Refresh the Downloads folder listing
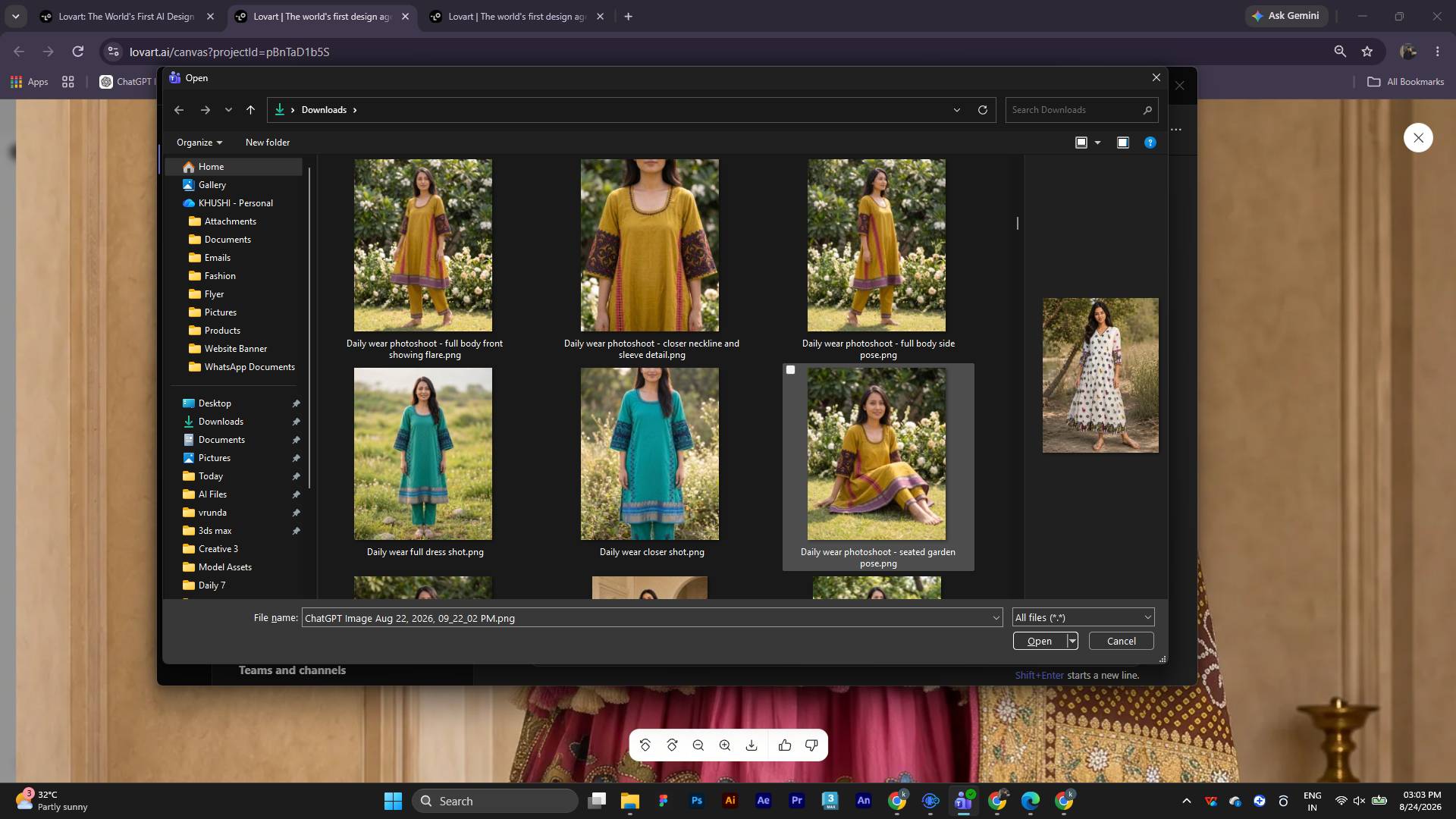Viewport: 1456px width, 819px height. tap(983, 110)
